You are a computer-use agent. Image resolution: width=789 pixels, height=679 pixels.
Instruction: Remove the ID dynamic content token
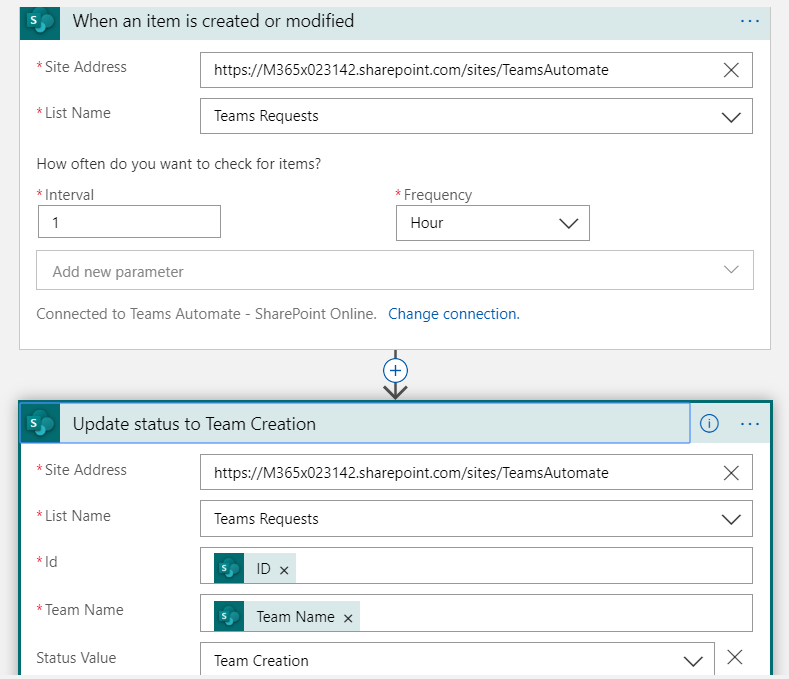[284, 570]
